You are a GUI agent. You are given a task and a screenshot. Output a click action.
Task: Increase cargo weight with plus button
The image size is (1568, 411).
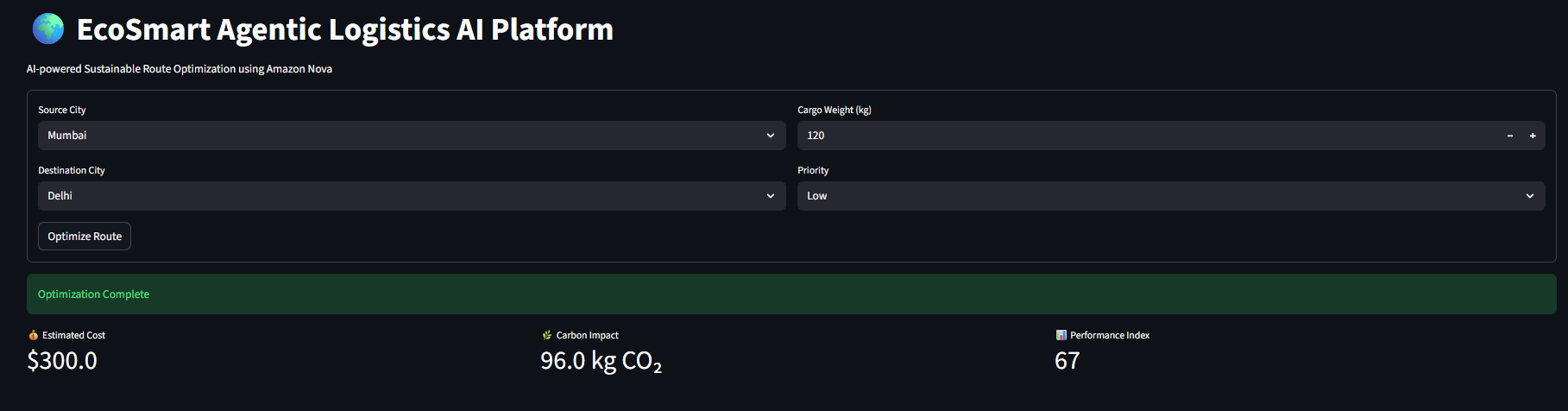pos(1533,136)
